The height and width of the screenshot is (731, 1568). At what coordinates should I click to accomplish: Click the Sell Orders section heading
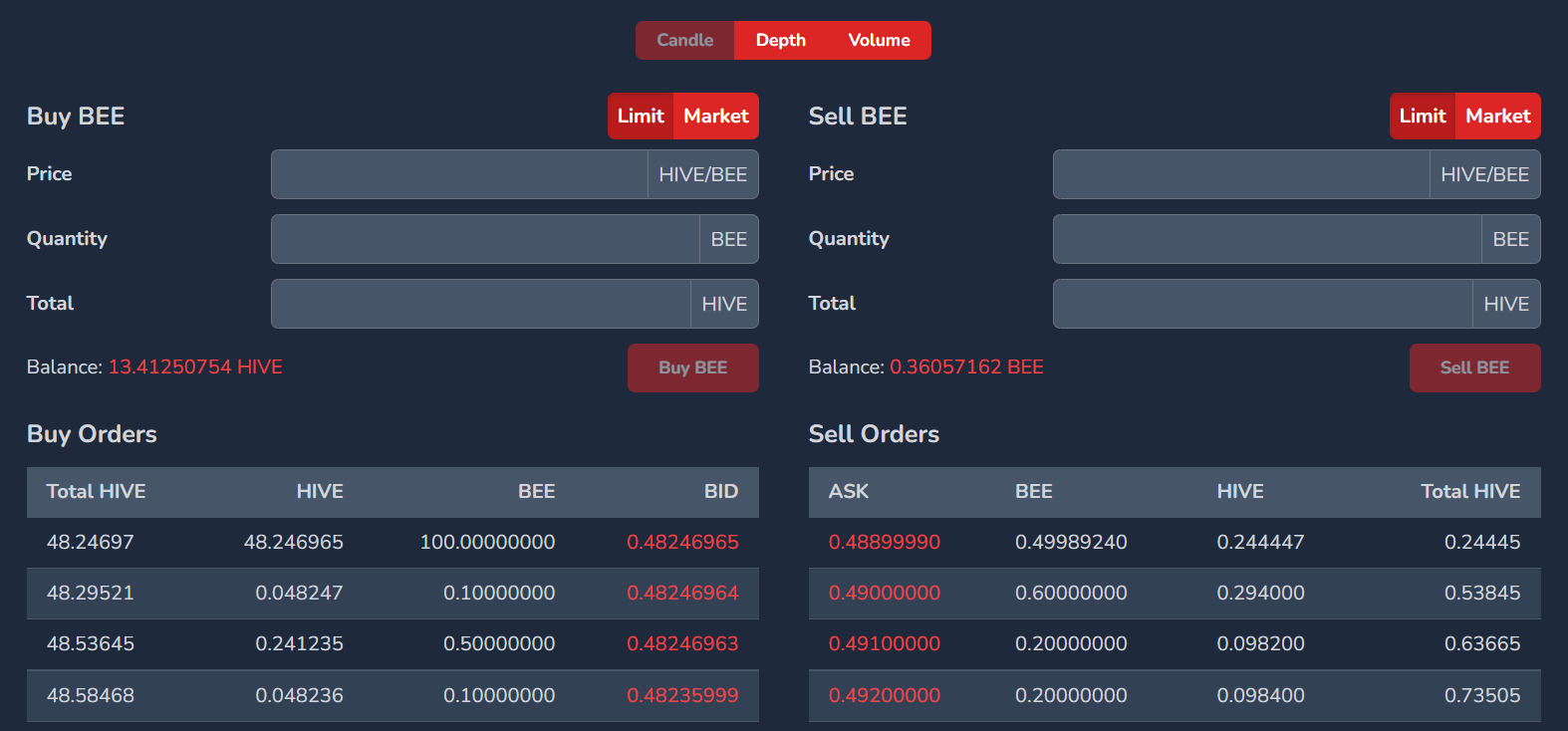pos(874,434)
